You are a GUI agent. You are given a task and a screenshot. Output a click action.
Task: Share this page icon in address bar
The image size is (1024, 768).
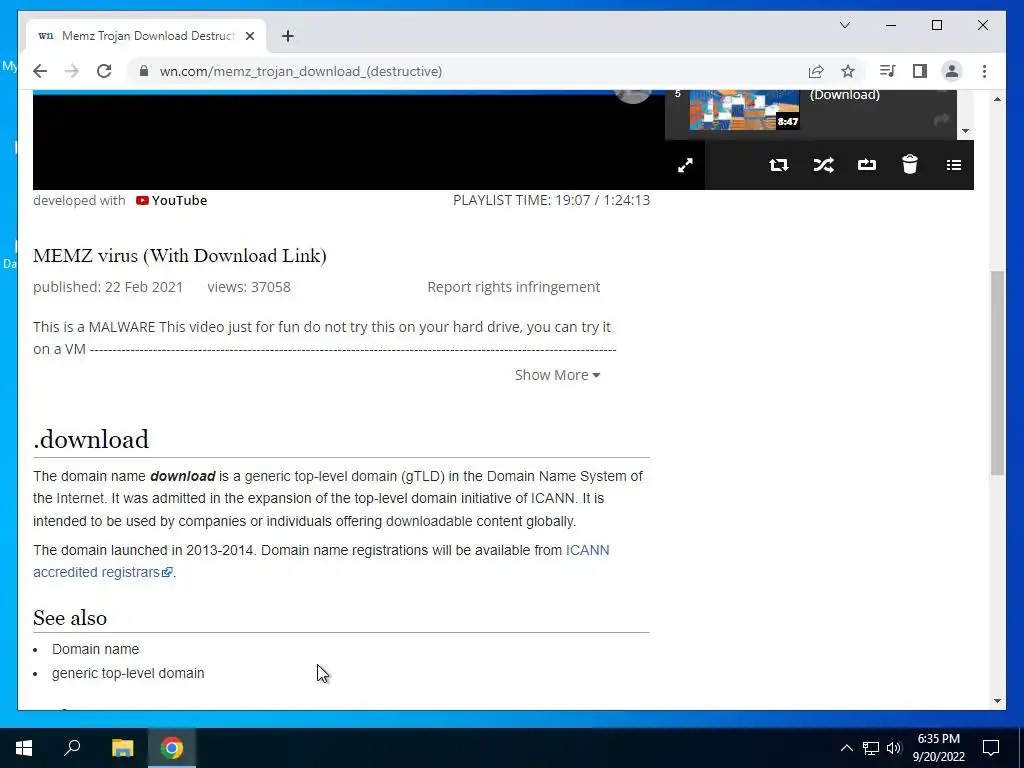(816, 71)
